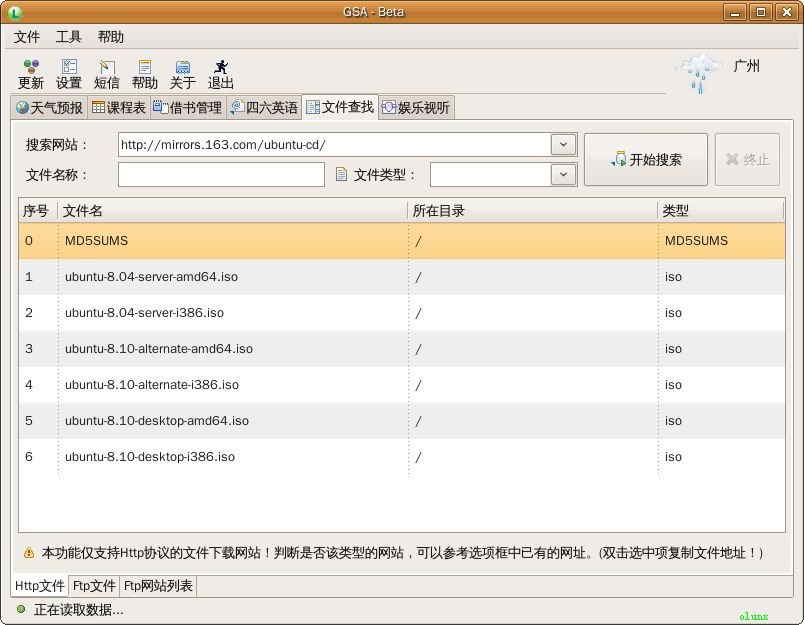Image resolution: width=804 pixels, height=625 pixels.
Task: Select the 文件查找 tab
Action: (340, 107)
